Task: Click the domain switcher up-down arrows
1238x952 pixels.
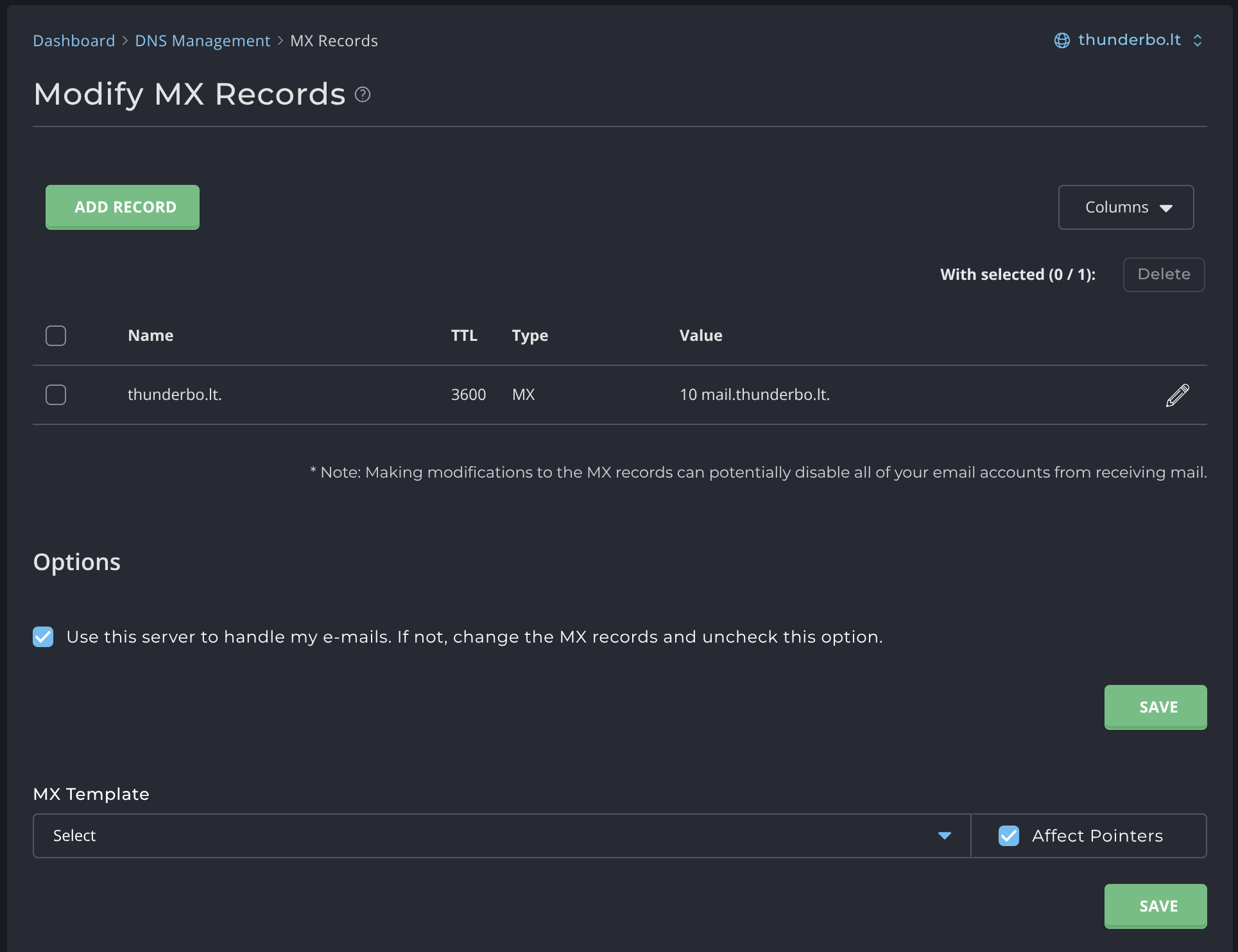Action: 1198,40
